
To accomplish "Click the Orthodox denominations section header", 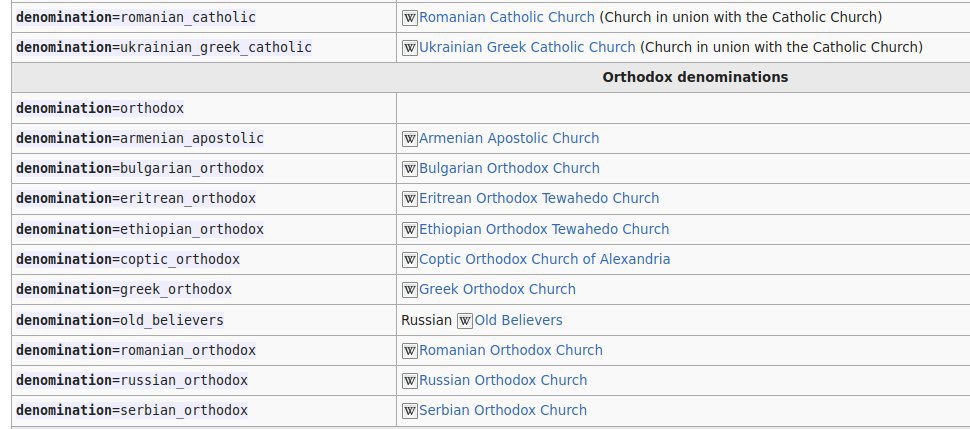I will 695,77.
